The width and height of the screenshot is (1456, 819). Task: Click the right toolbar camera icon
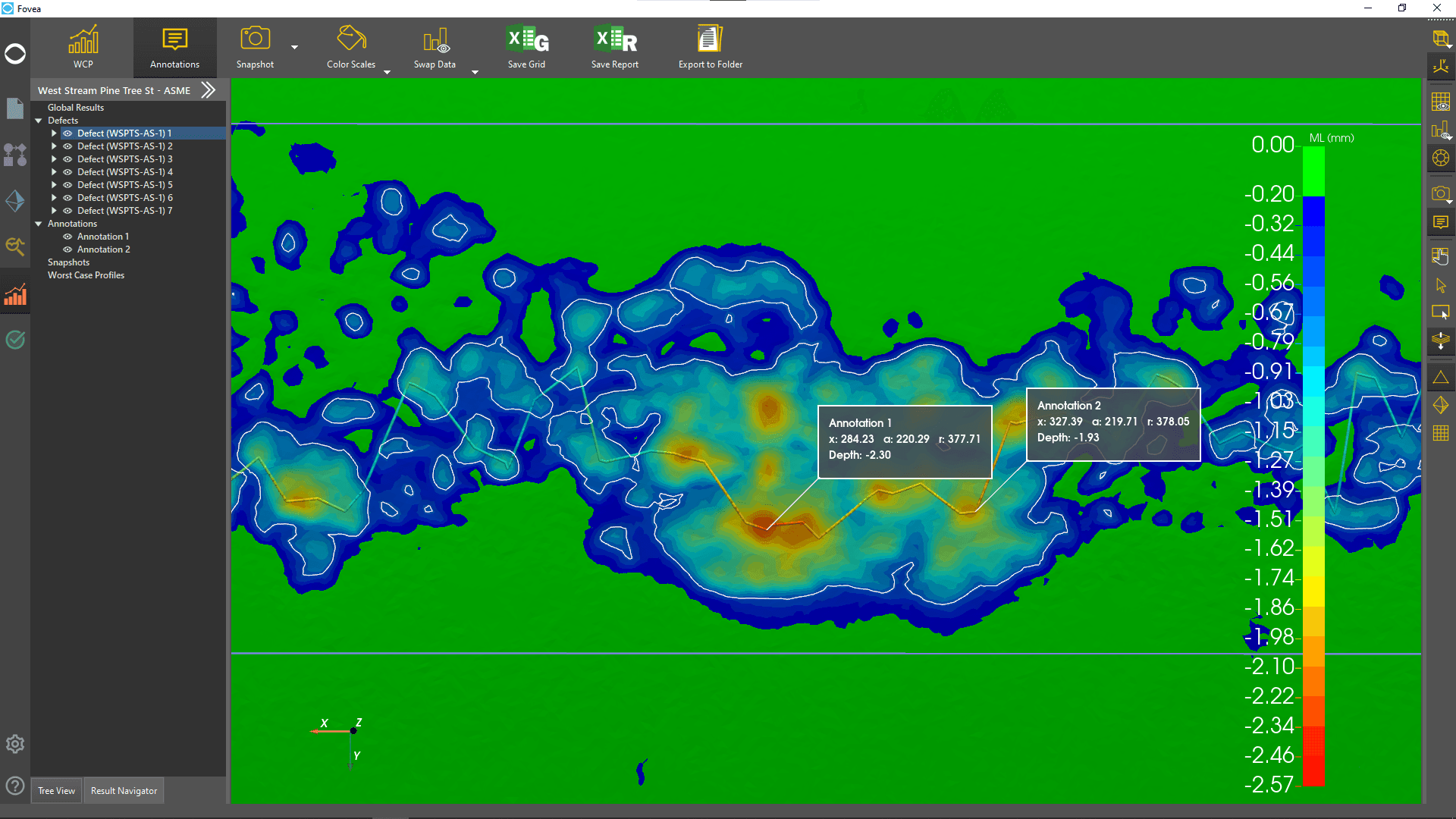pyautogui.click(x=1441, y=194)
